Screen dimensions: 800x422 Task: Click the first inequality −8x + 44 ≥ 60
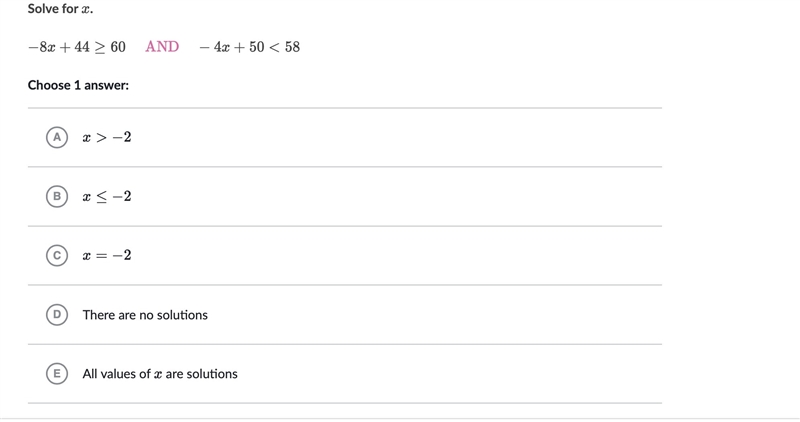coord(77,47)
